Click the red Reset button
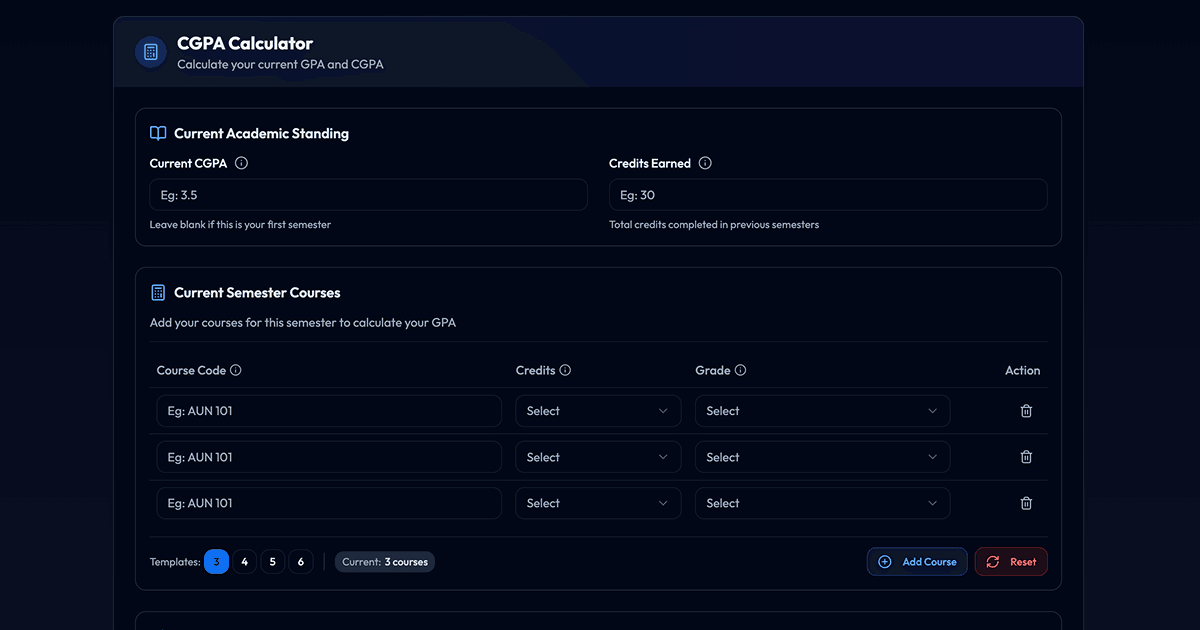Screen dimensions: 1200x630 (1011, 562)
